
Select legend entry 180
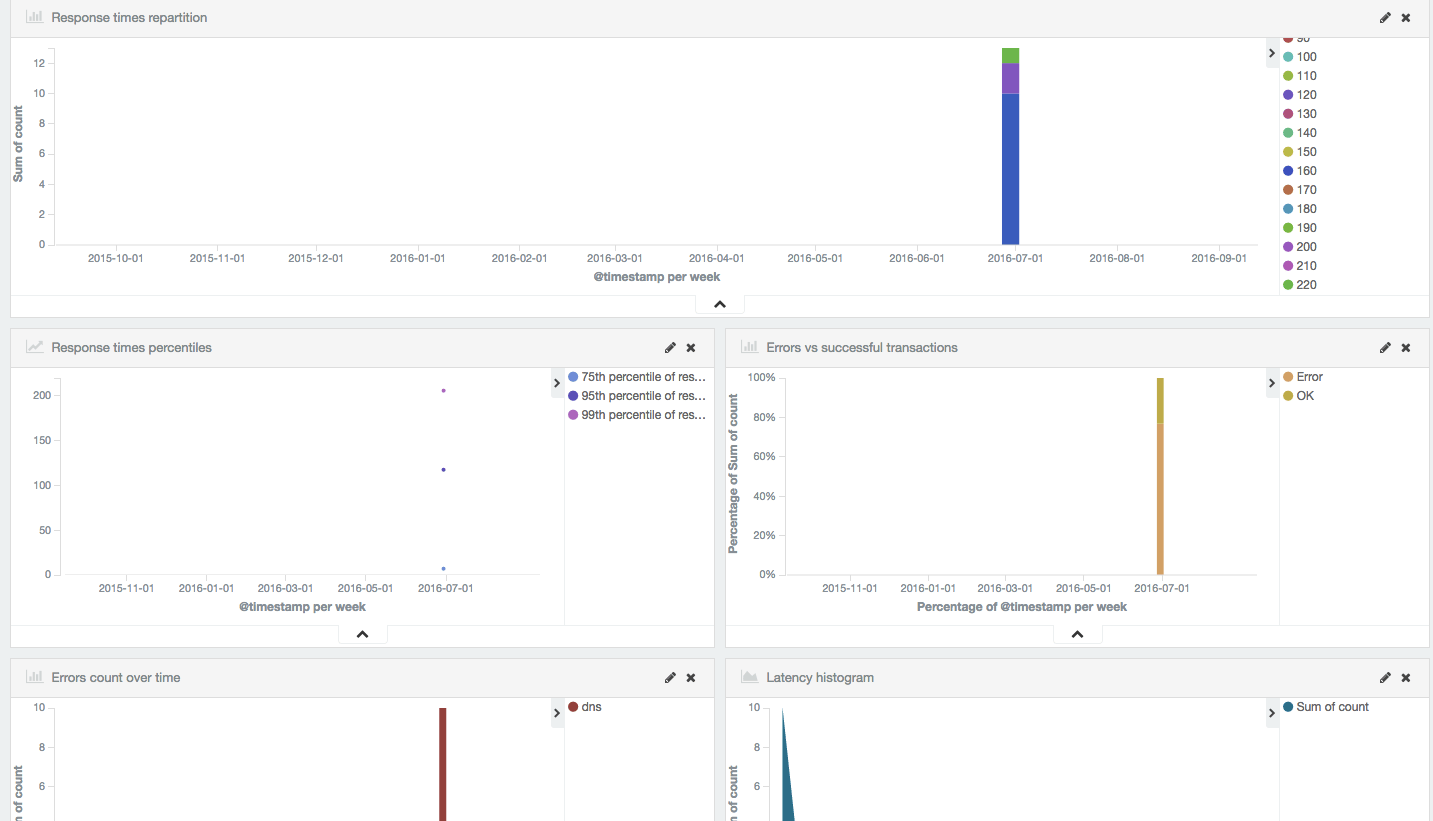1300,209
